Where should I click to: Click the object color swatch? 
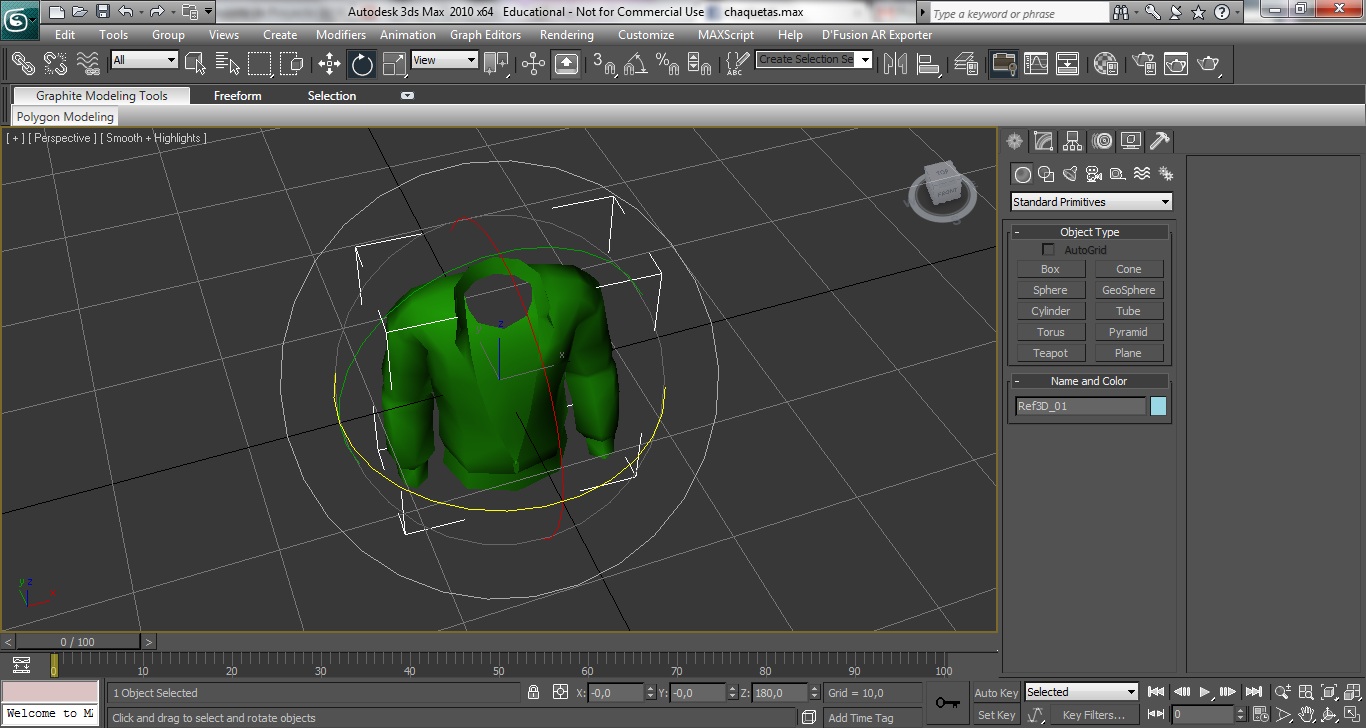click(x=1158, y=406)
